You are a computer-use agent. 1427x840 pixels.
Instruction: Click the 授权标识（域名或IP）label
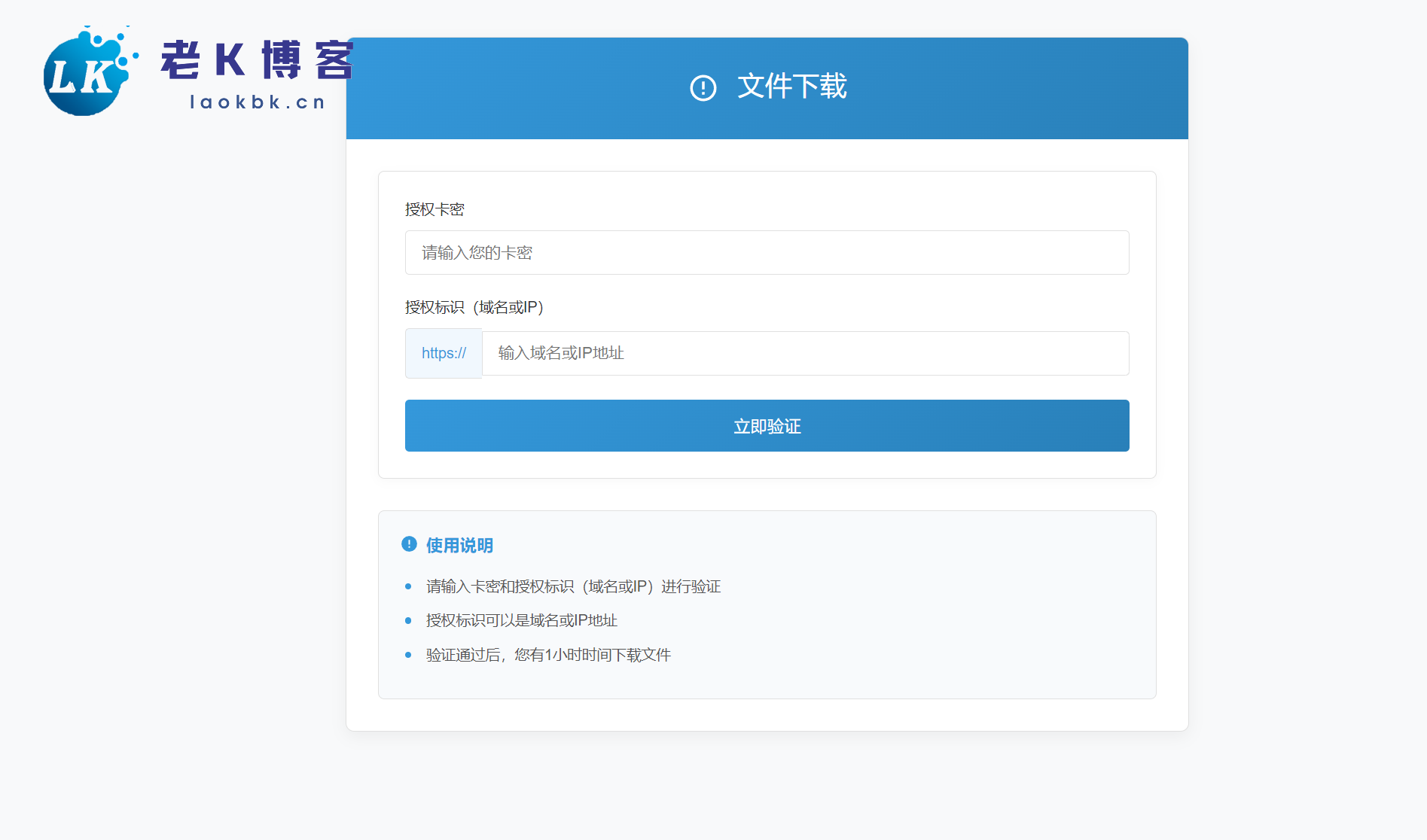tap(474, 307)
